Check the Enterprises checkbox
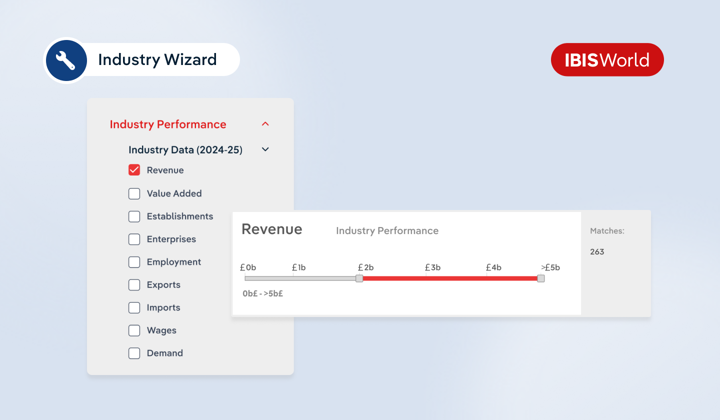Screen dimensions: 720x420 coord(134,239)
